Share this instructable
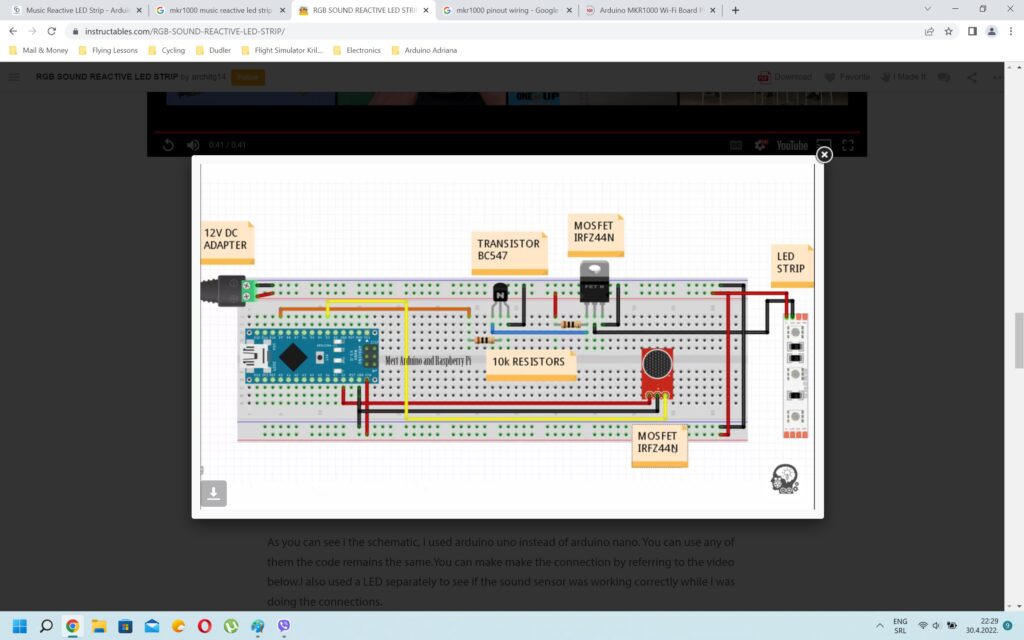The width and height of the screenshot is (1024, 640). [971, 76]
